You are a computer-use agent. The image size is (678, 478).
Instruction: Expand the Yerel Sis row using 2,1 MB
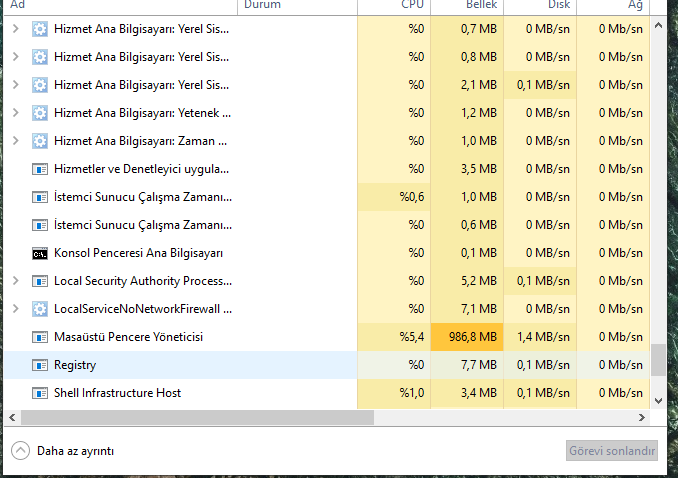[16, 85]
